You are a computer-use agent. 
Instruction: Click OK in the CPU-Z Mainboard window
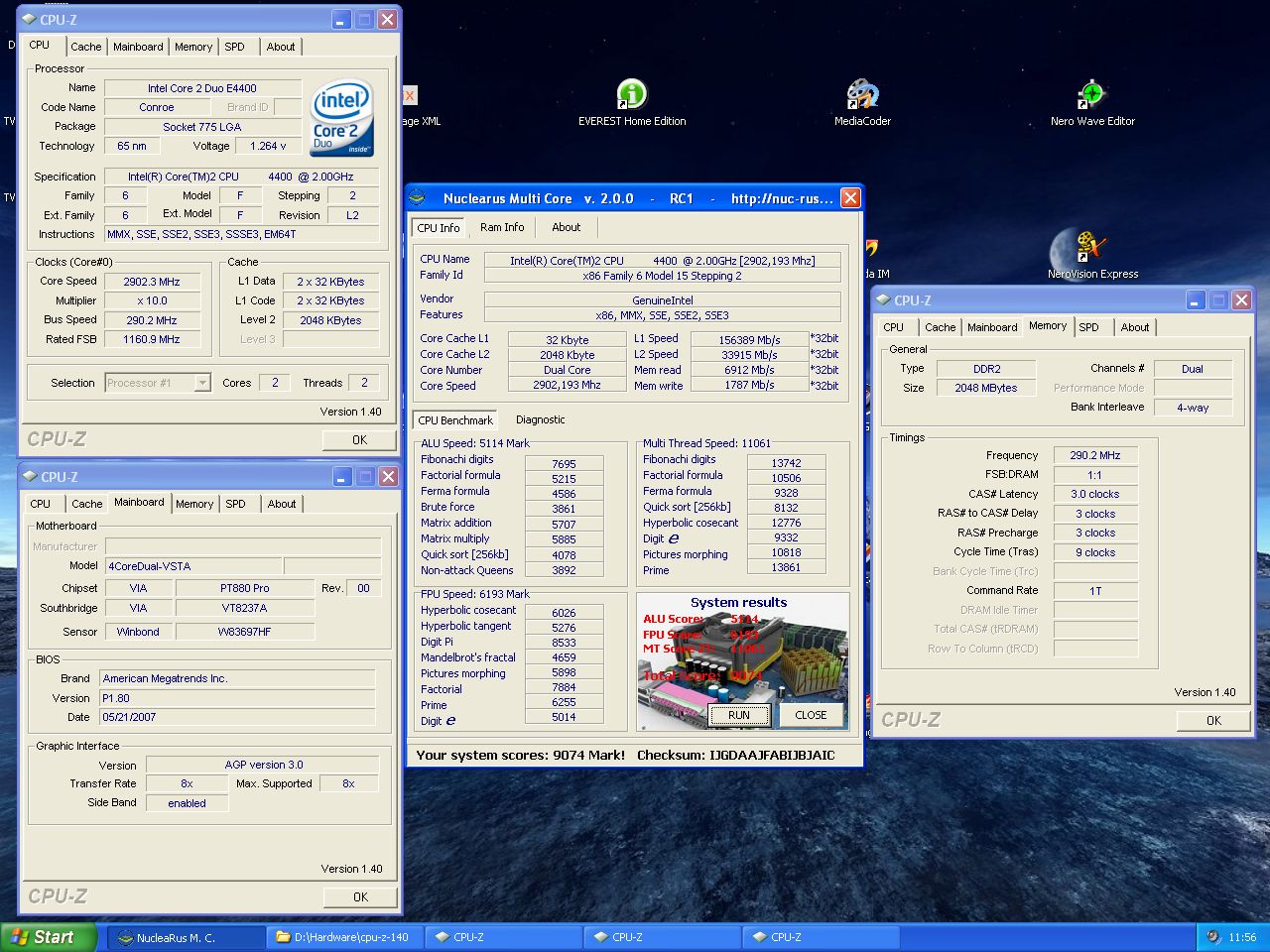point(360,896)
